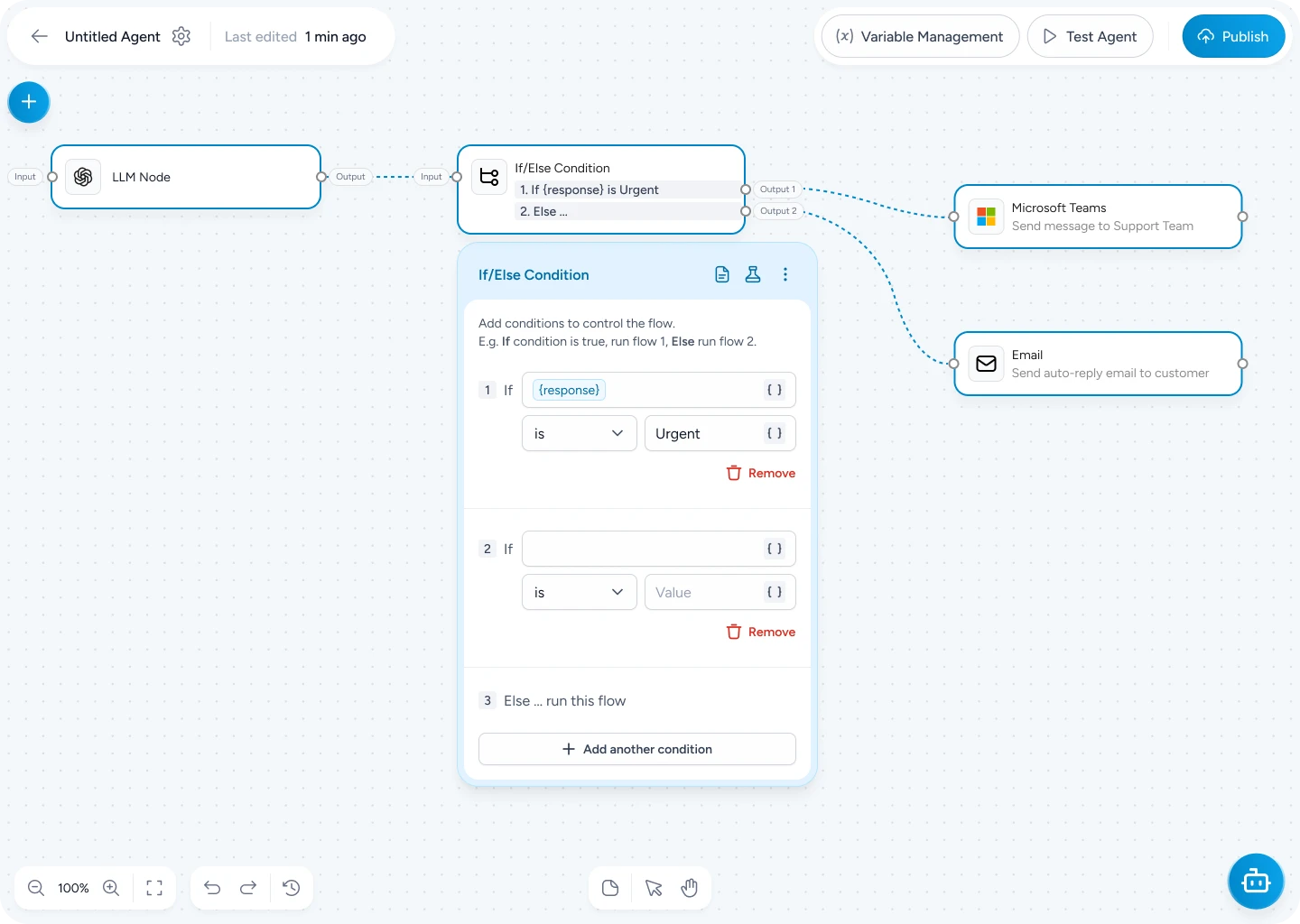1300x924 pixels.
Task: Click the '2. Else ...' row in node
Action: coord(628,211)
